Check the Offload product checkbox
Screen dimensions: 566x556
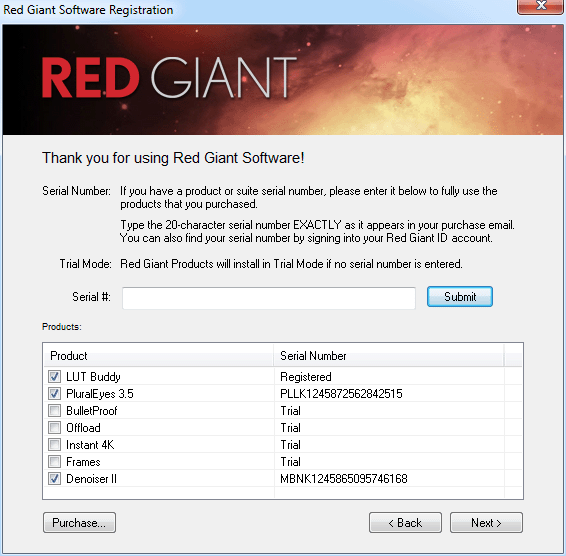point(55,427)
